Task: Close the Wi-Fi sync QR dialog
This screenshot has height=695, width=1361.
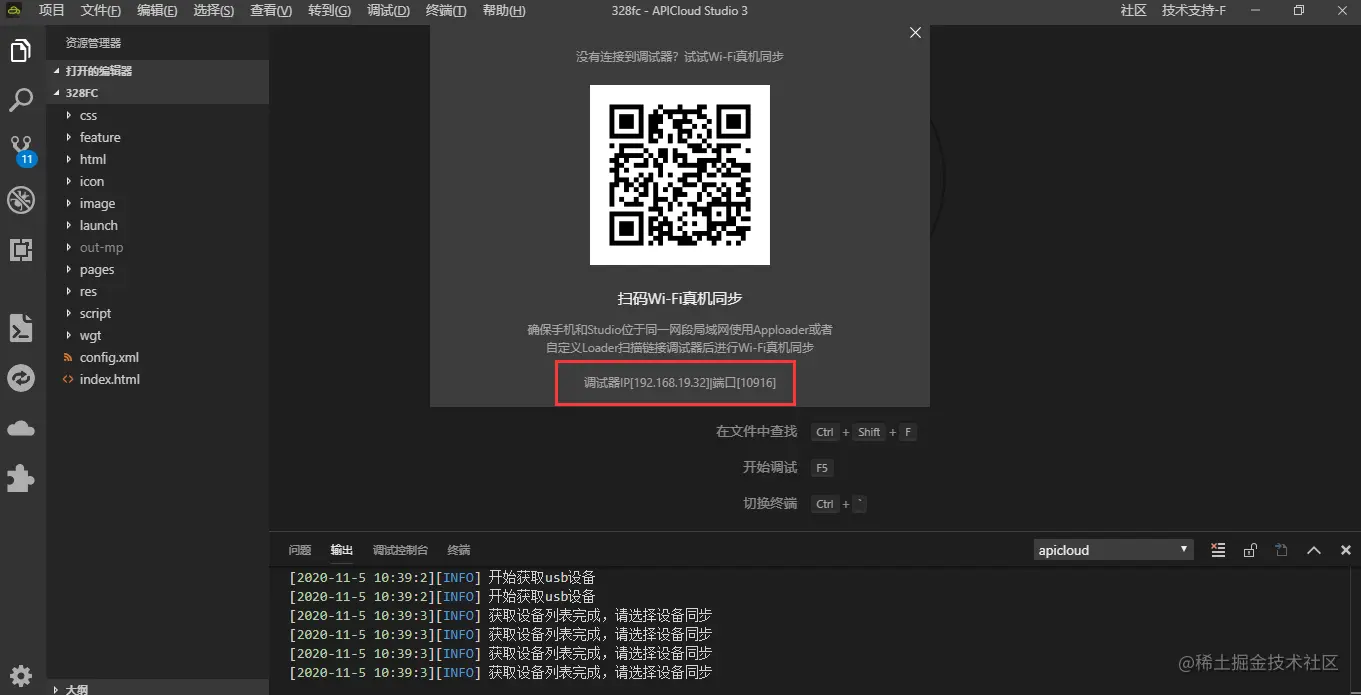Action: tap(915, 33)
